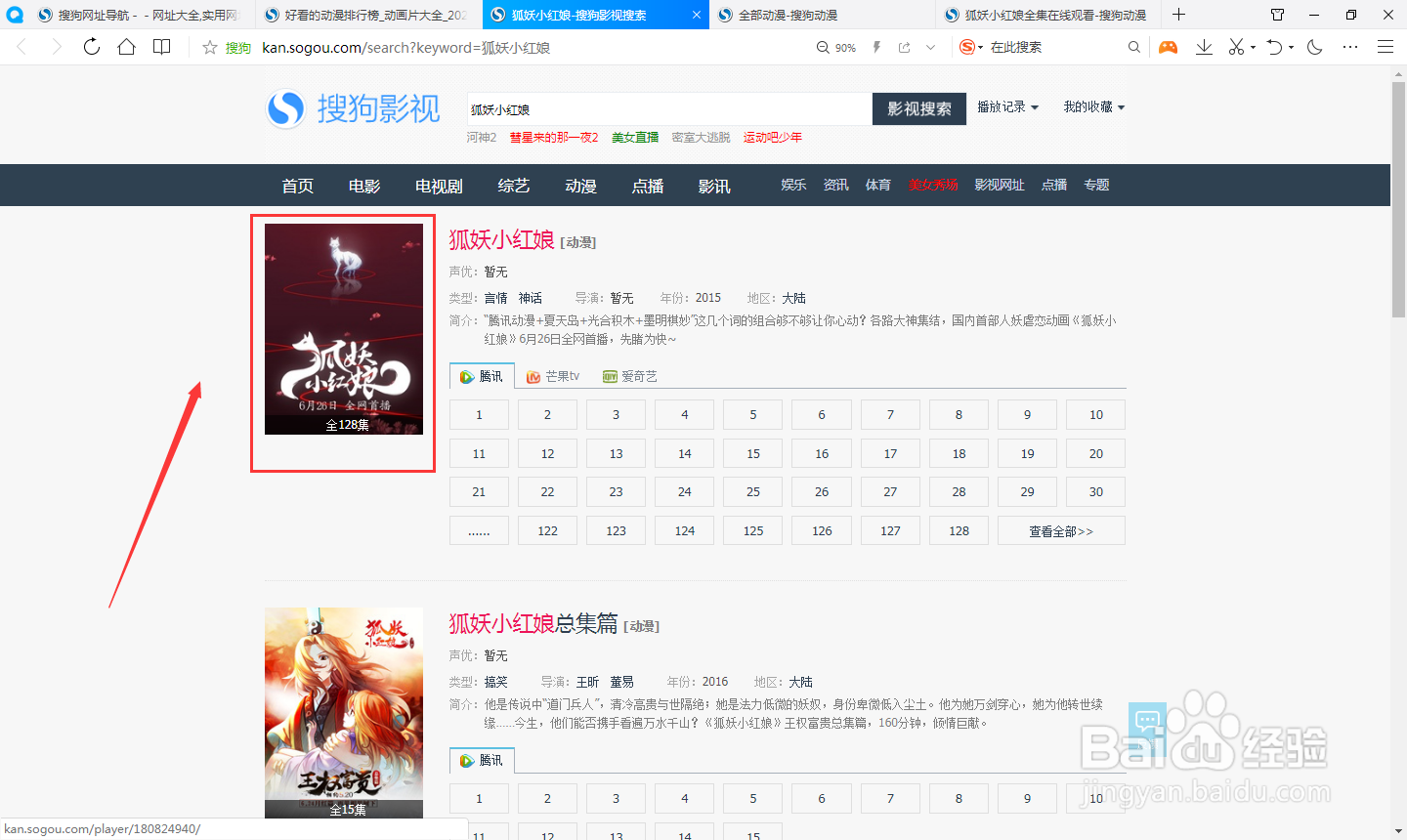
Task: Select the 芒果tv source tab
Action: click(x=553, y=376)
